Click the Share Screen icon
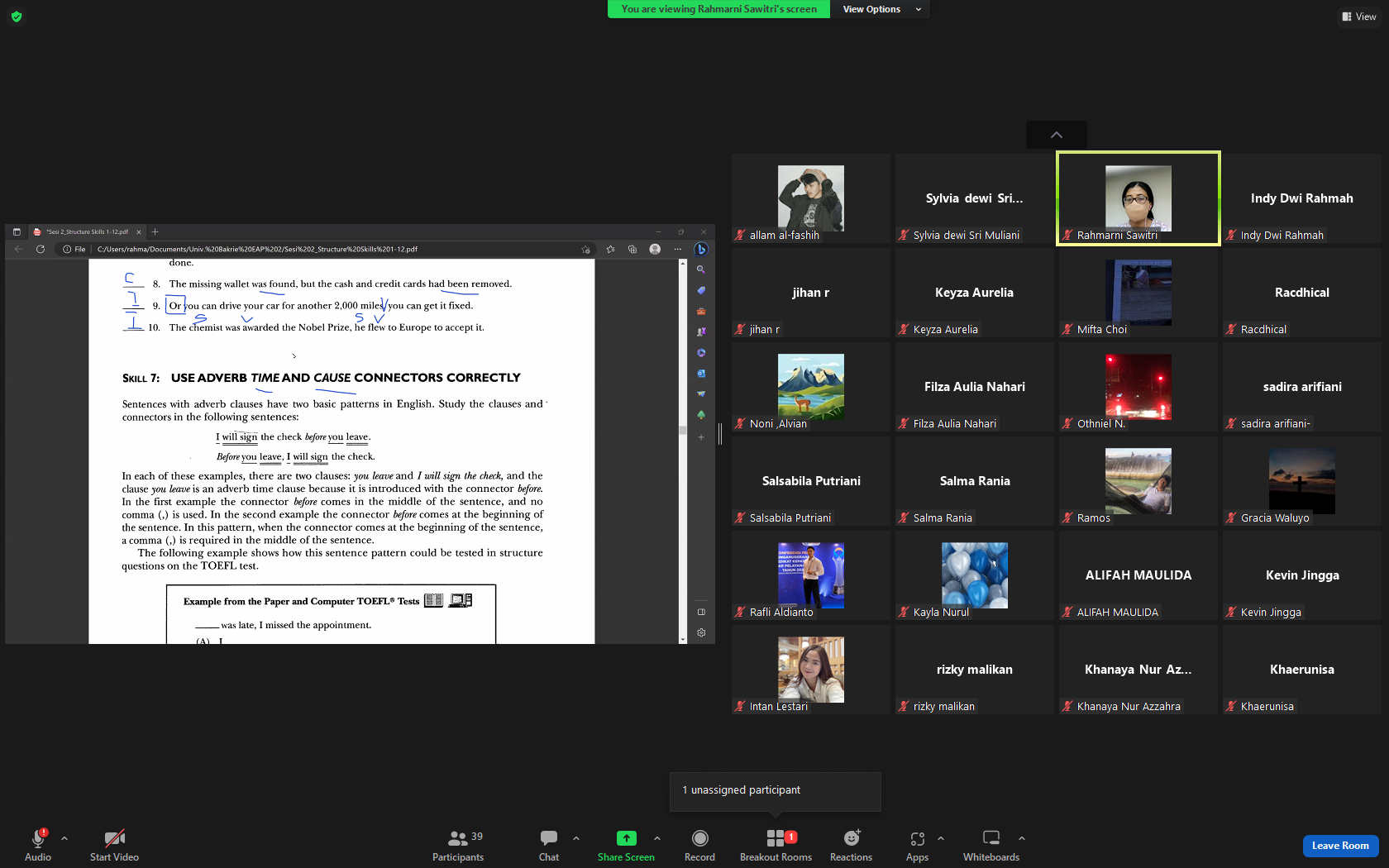The image size is (1389, 868). (x=627, y=838)
